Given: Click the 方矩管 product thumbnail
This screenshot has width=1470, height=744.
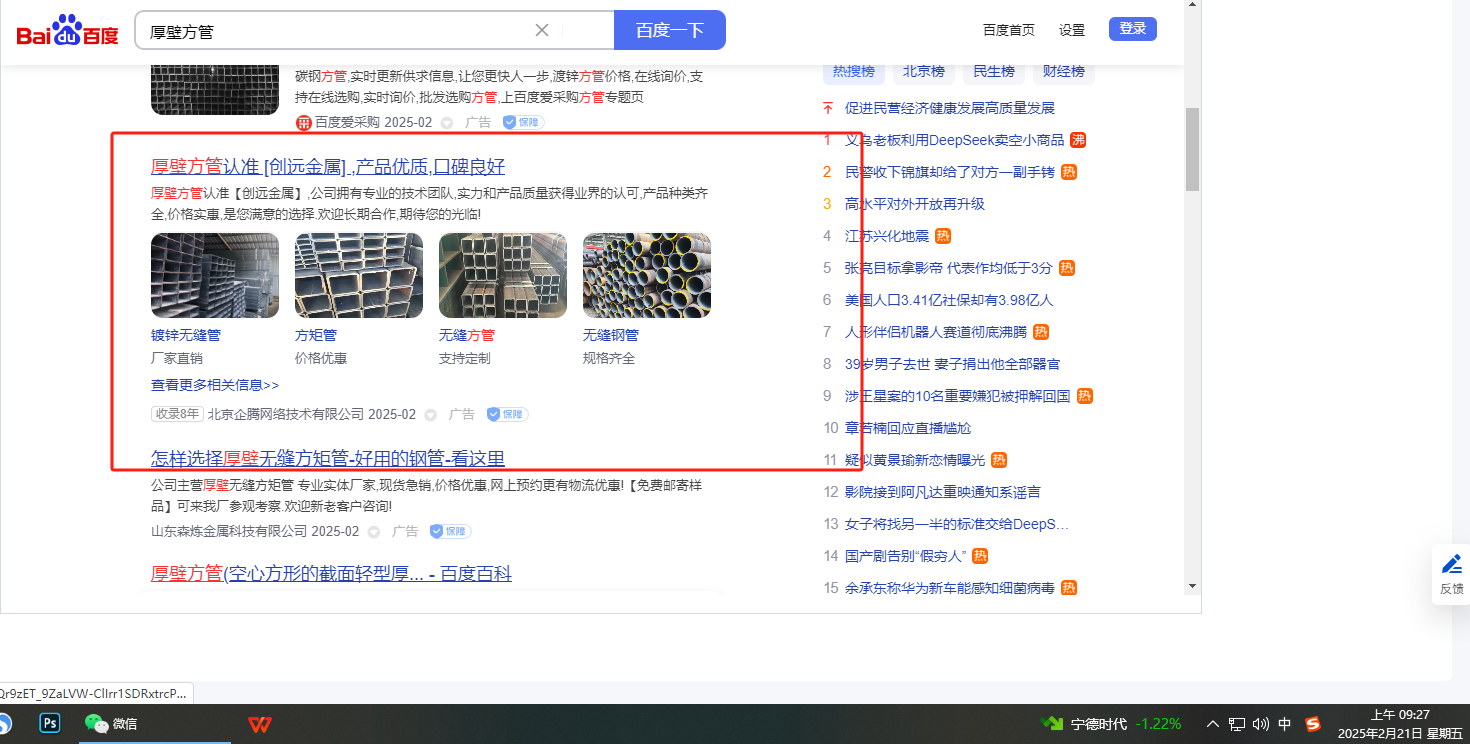Looking at the screenshot, I should [359, 276].
